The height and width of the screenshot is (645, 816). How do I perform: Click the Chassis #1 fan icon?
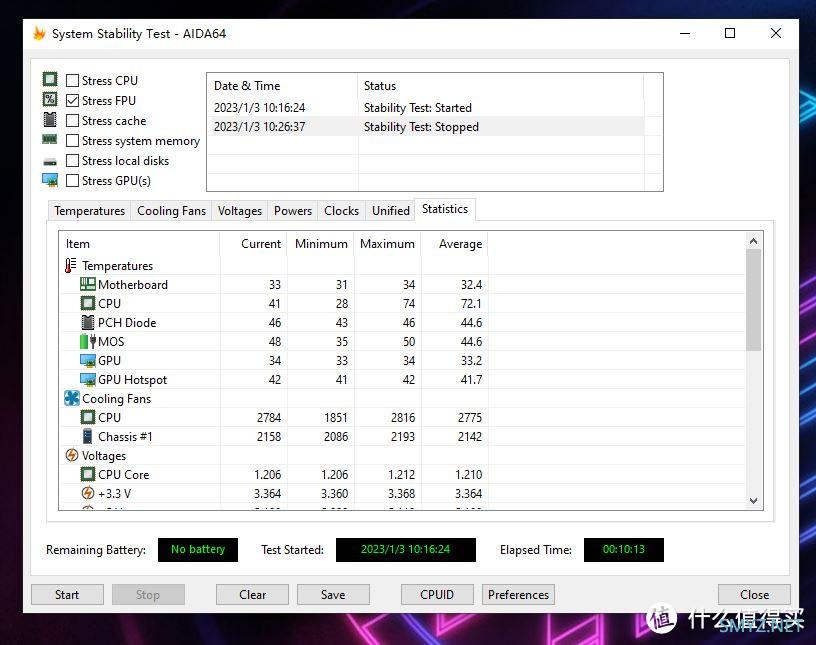tap(88, 436)
